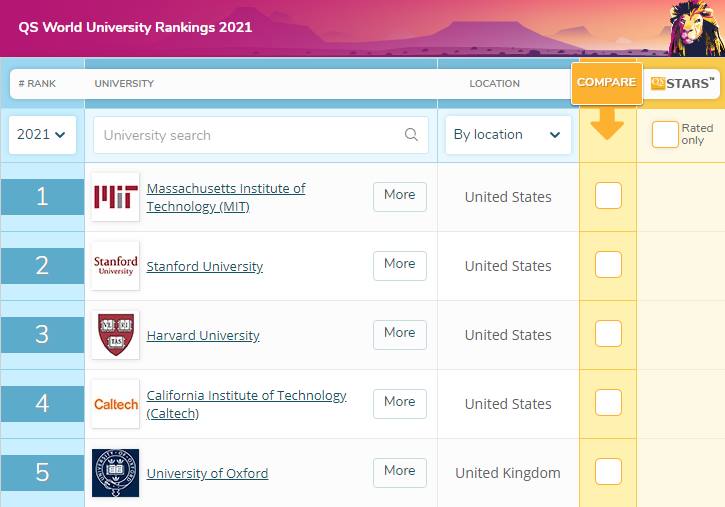Click the QS Stars logo
Viewport: 725px width, 507px height.
pyautogui.click(x=682, y=84)
